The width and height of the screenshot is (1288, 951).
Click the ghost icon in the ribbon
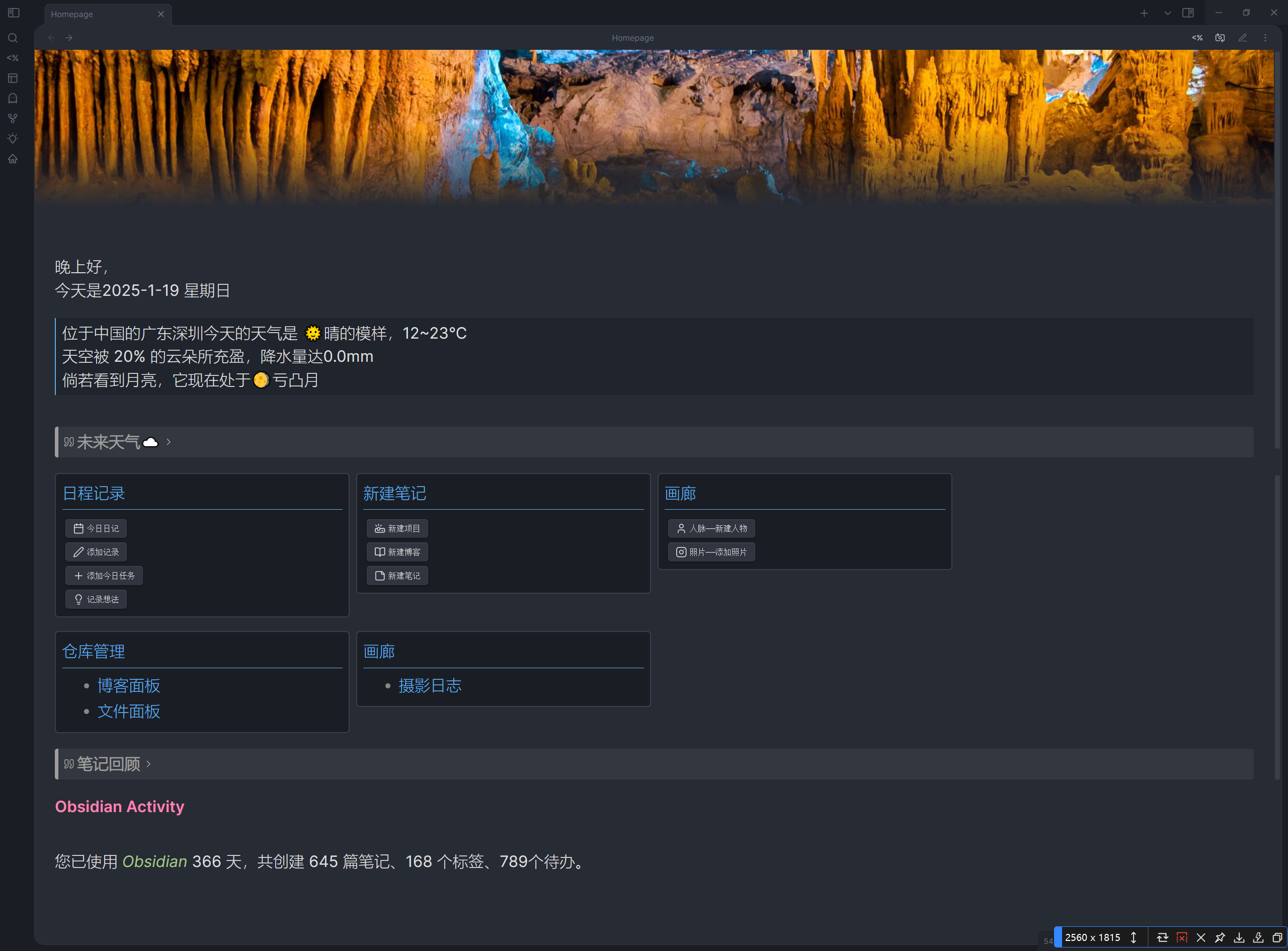point(13,99)
